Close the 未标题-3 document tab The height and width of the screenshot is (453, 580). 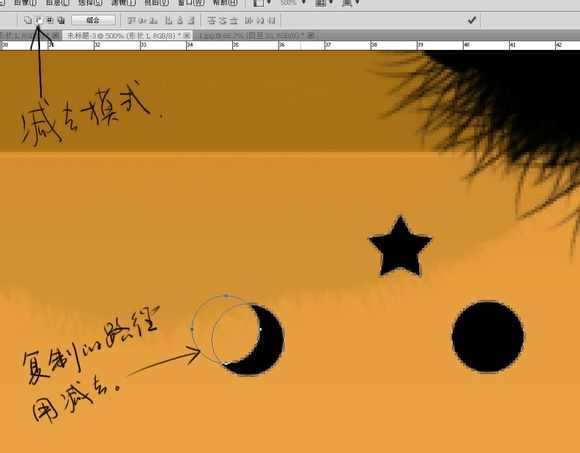pyautogui.click(x=187, y=36)
